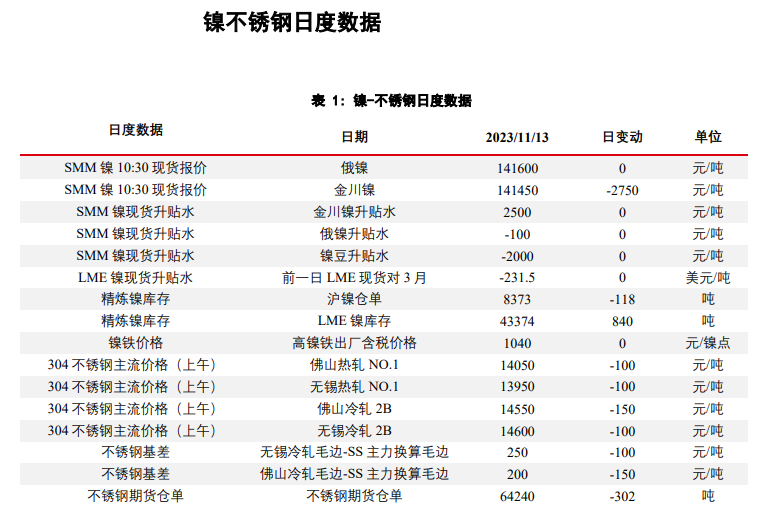The image size is (780, 507).
Task: Select the 俄镍升贴水 cell
Action: (354, 234)
